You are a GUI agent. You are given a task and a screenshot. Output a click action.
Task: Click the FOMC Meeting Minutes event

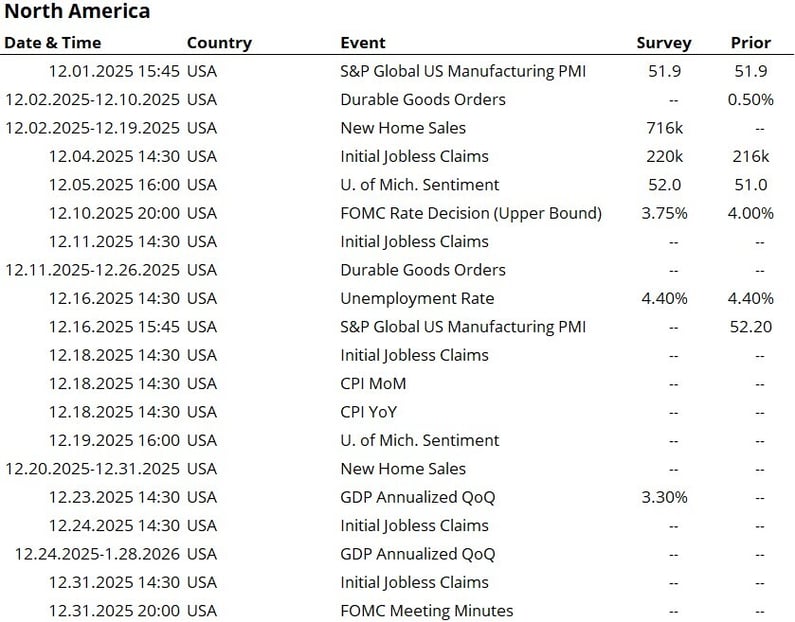(426, 610)
